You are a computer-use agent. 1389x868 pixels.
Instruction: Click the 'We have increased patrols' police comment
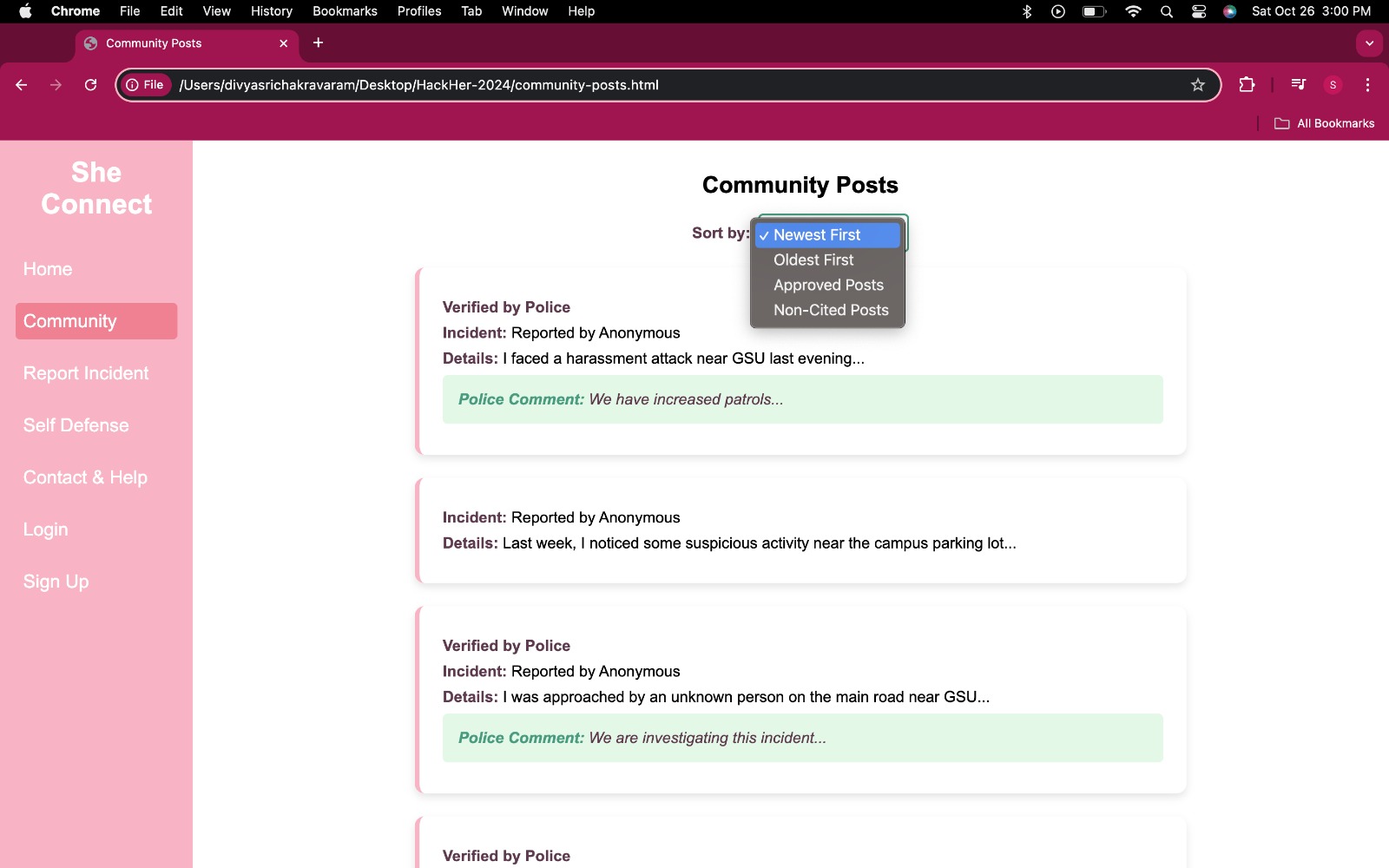pos(803,399)
